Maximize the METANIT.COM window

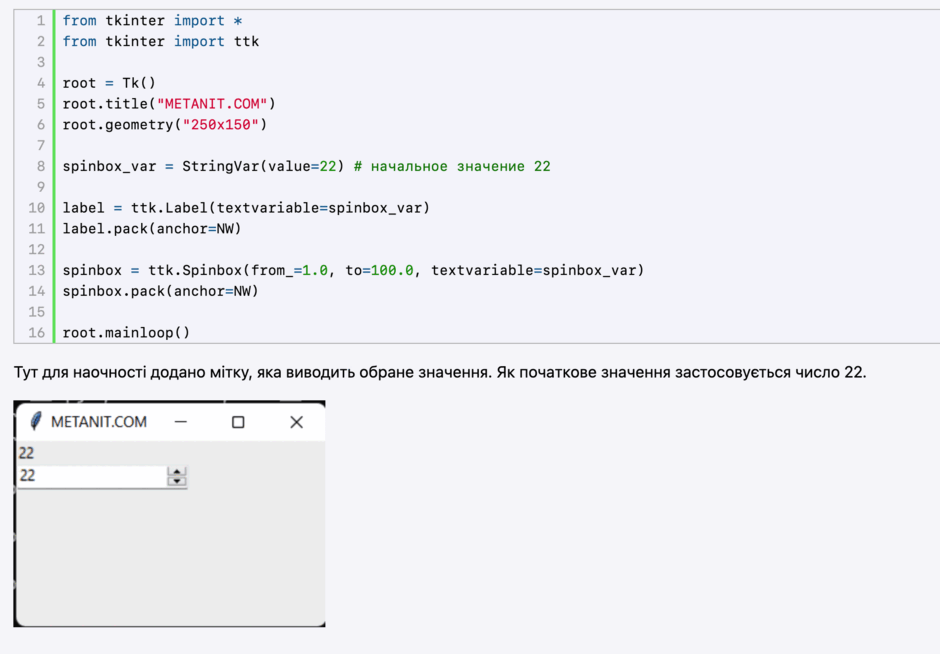pyautogui.click(x=238, y=422)
